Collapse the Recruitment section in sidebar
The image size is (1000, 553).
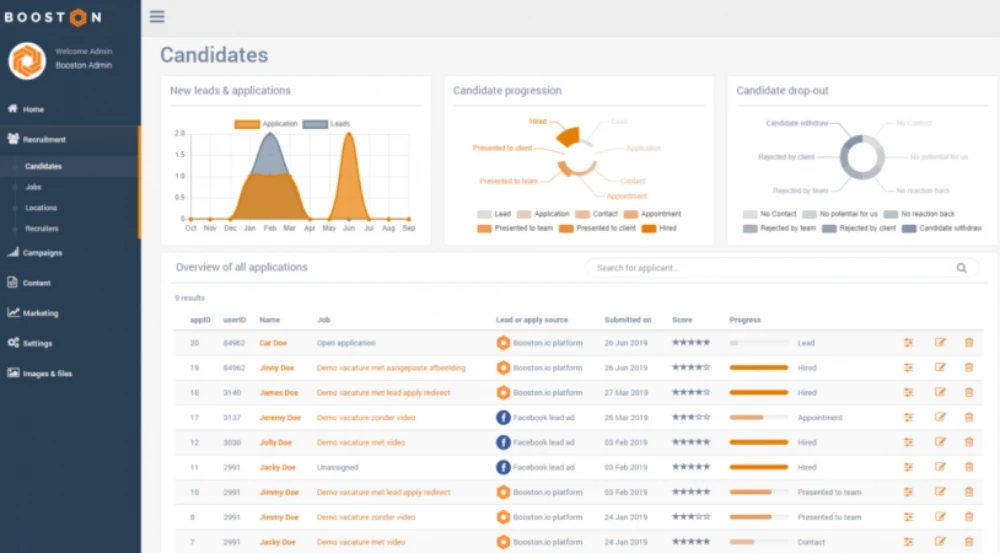[x=45, y=140]
